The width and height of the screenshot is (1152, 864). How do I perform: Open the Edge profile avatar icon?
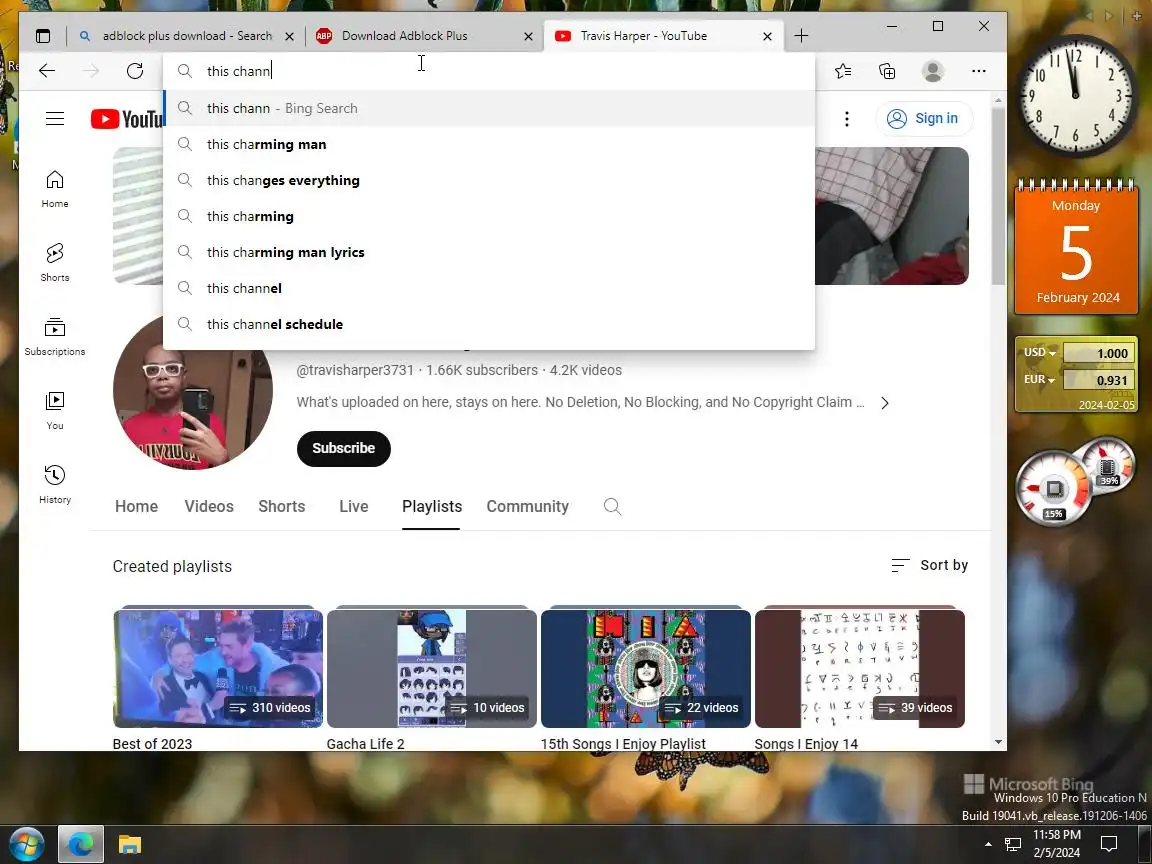932,71
